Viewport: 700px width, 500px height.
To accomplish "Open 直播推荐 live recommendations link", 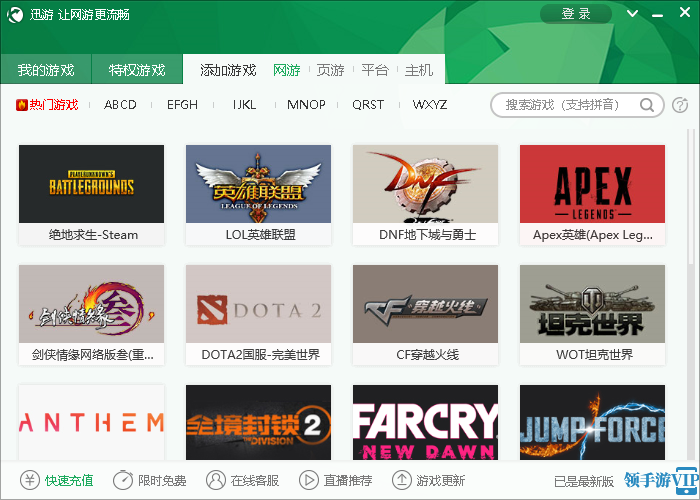I will pyautogui.click(x=348, y=481).
